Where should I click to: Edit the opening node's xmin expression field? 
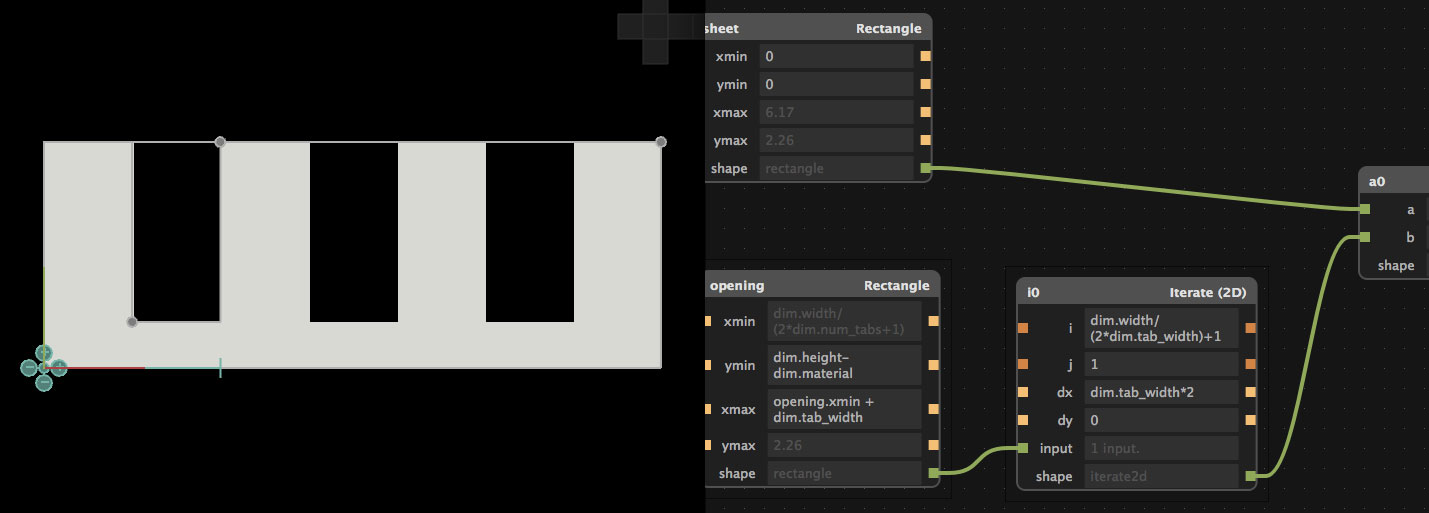[844, 321]
